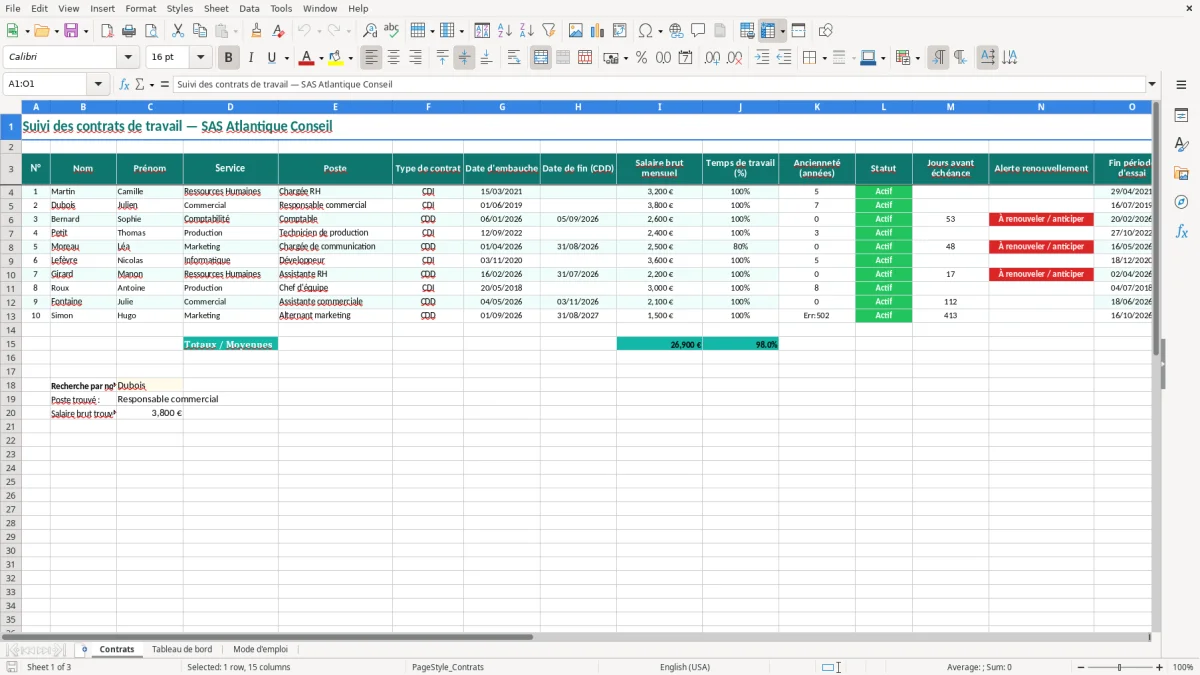This screenshot has width=1200, height=675.
Task: Toggle Wrap Text button
Action: point(514,58)
